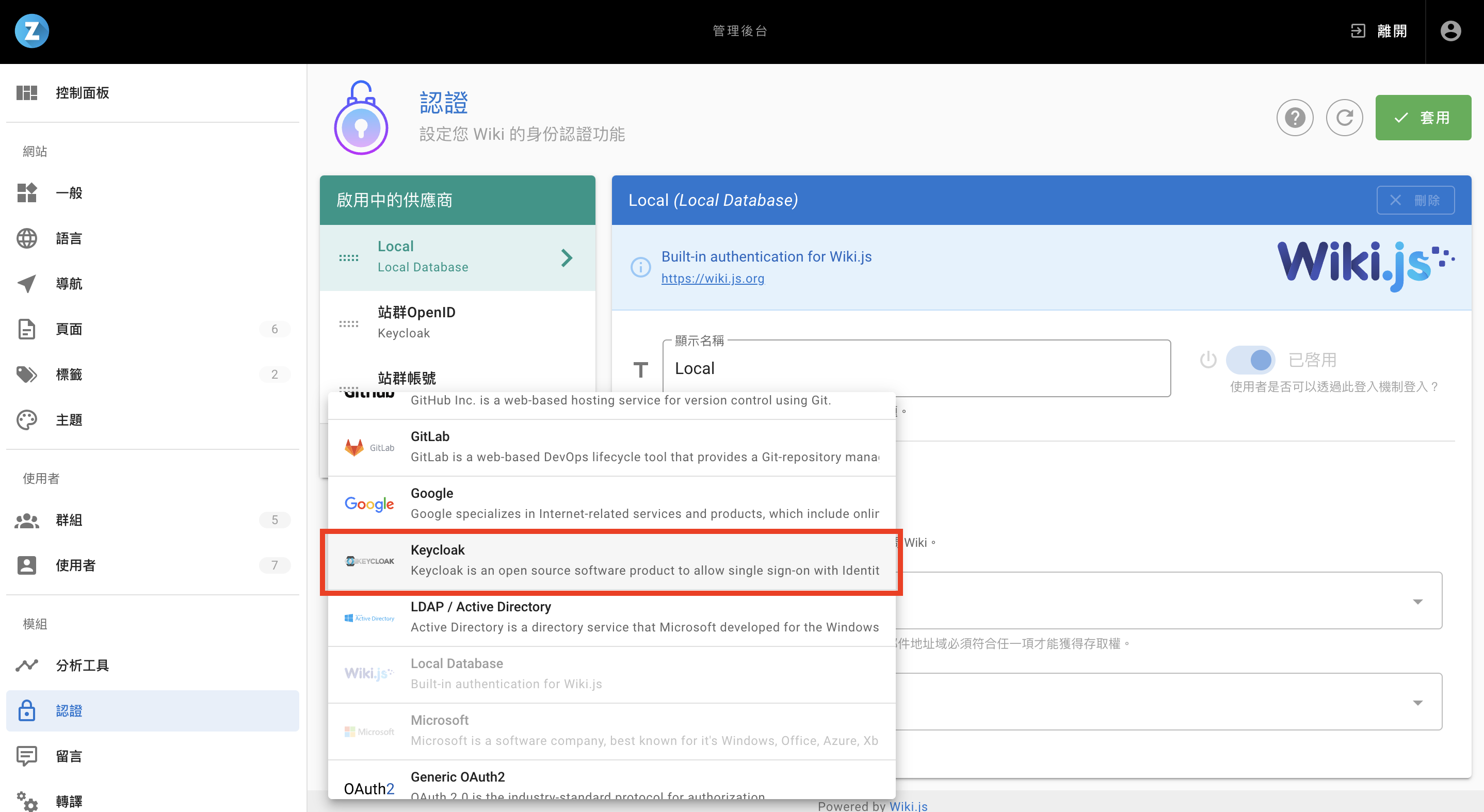The height and width of the screenshot is (812, 1484).
Task: Open the upper dropdown arrow on right
Action: (x=1418, y=602)
